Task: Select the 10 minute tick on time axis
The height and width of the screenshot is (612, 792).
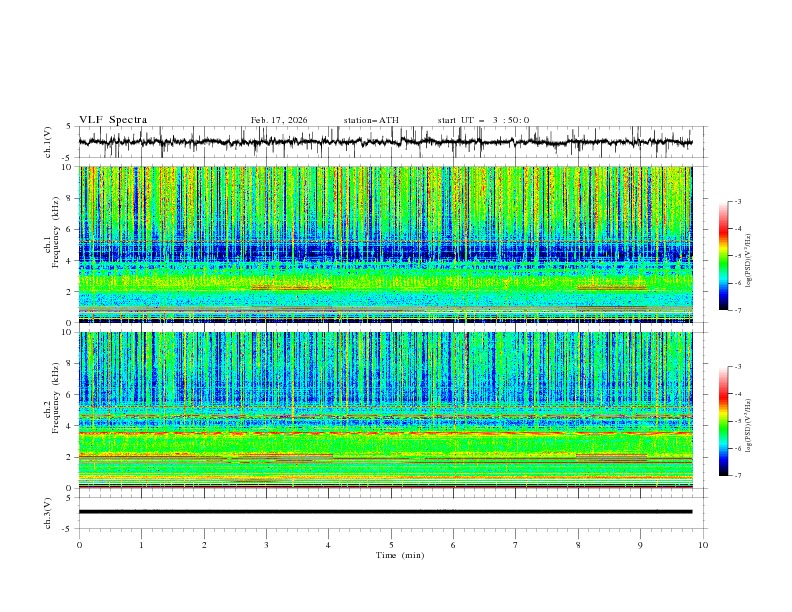Action: 703,545
